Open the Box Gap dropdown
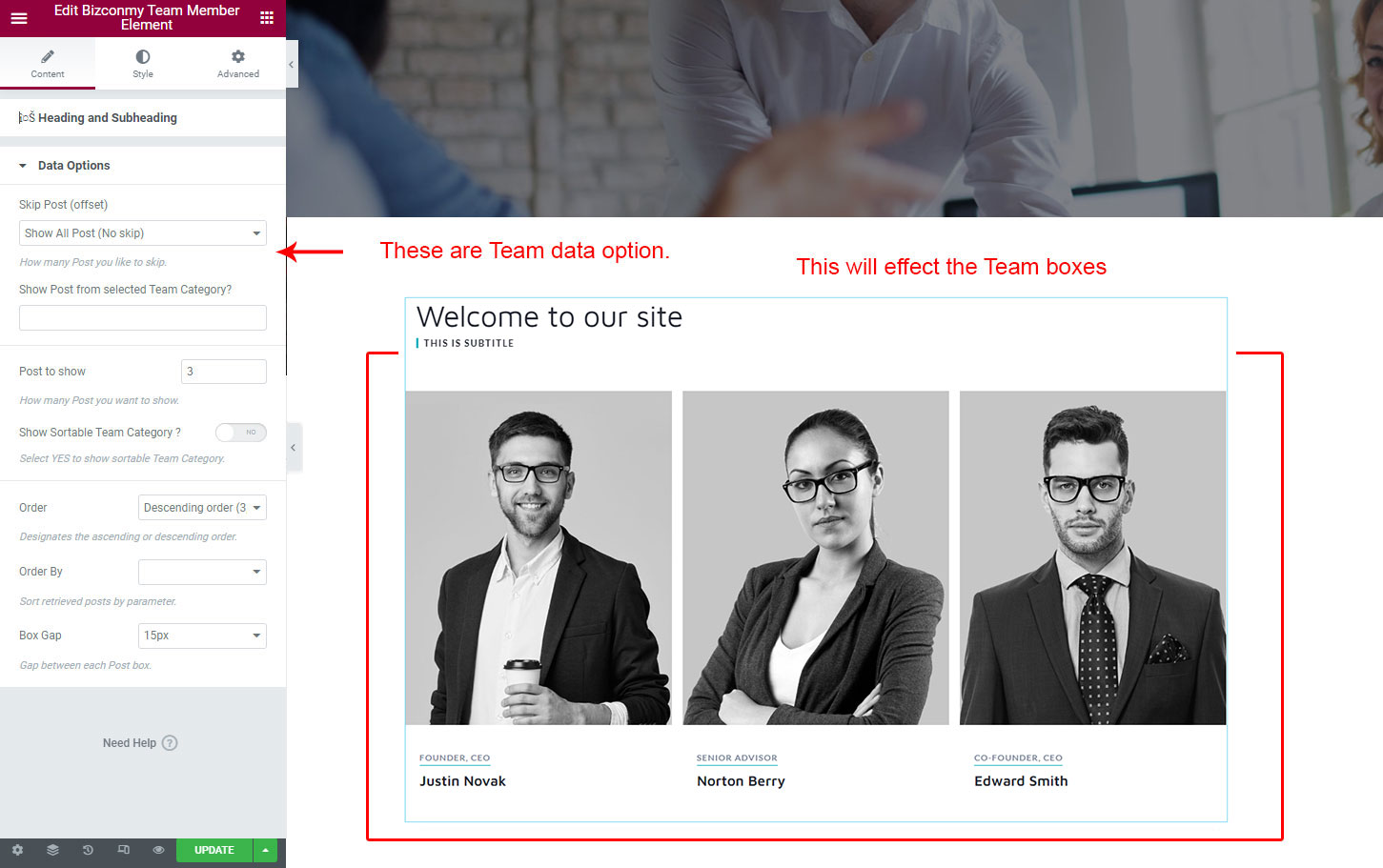 click(202, 636)
